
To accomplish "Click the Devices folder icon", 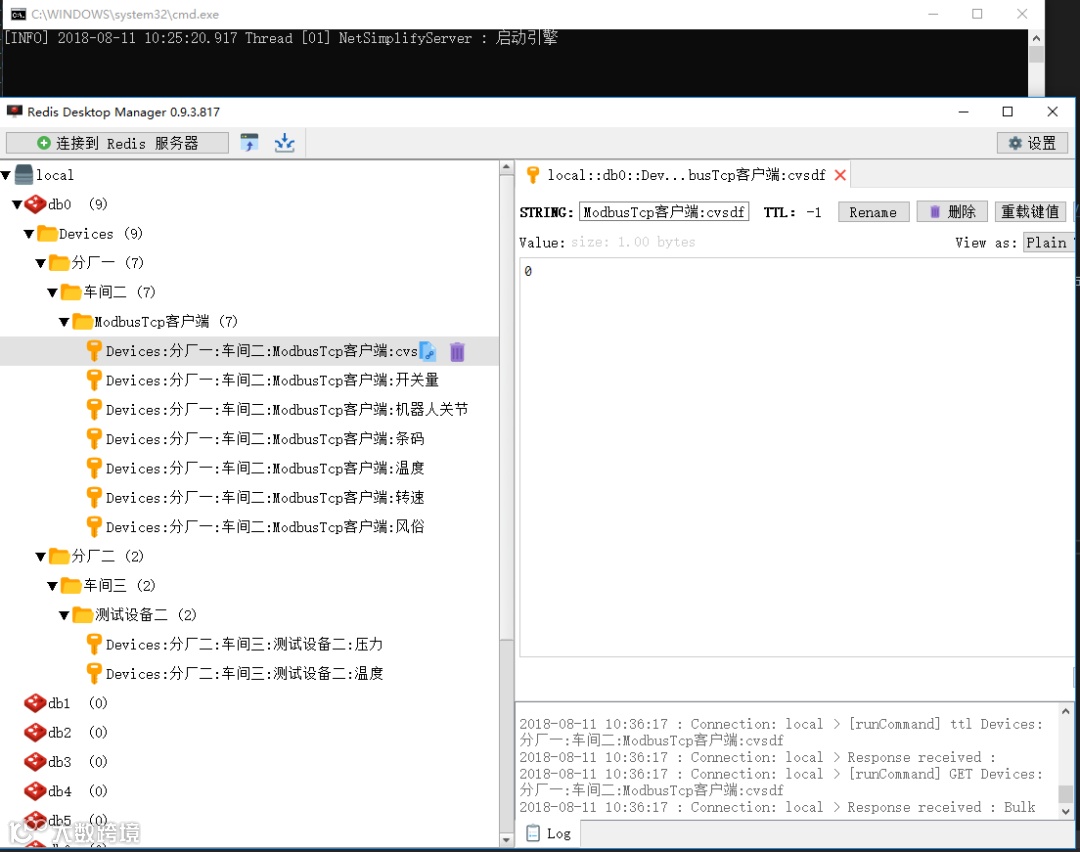I will [47, 233].
